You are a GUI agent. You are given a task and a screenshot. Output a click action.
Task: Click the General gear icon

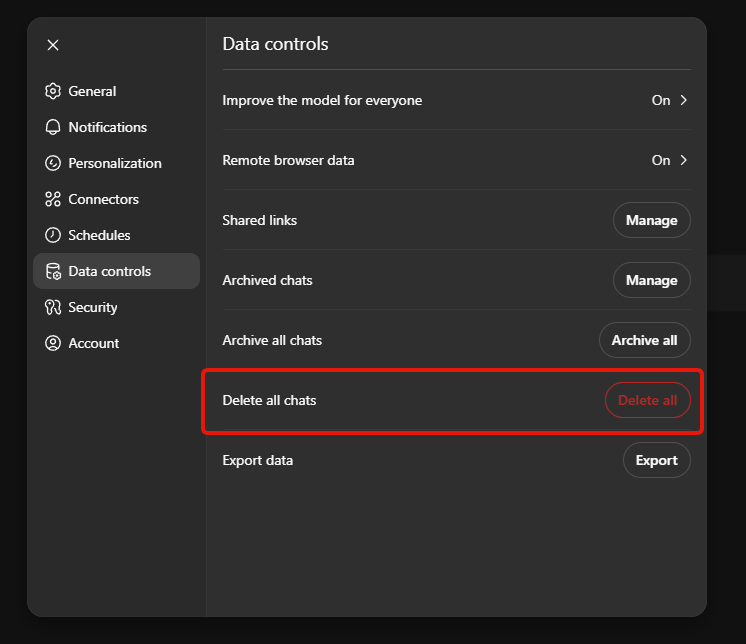[53, 91]
